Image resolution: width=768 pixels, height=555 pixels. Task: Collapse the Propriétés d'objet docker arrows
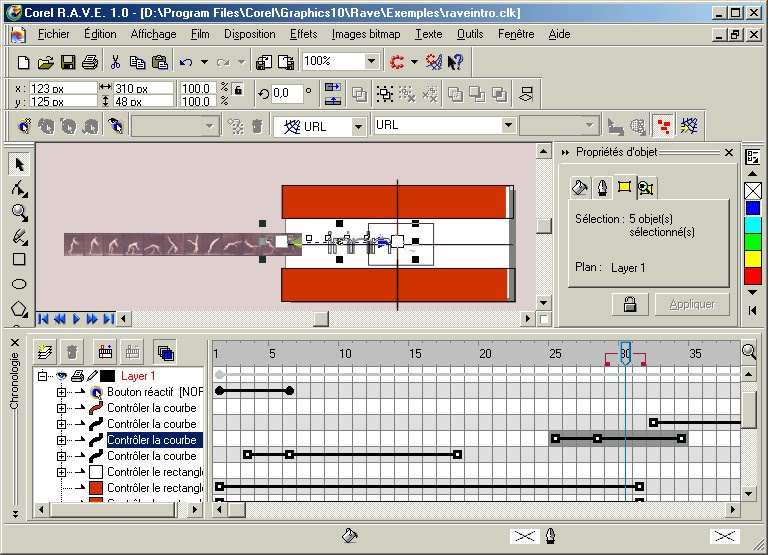565,152
